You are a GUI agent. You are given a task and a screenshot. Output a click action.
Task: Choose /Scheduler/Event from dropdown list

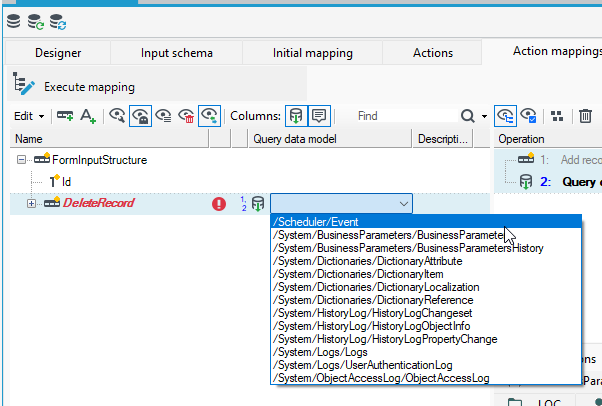pyautogui.click(x=426, y=222)
